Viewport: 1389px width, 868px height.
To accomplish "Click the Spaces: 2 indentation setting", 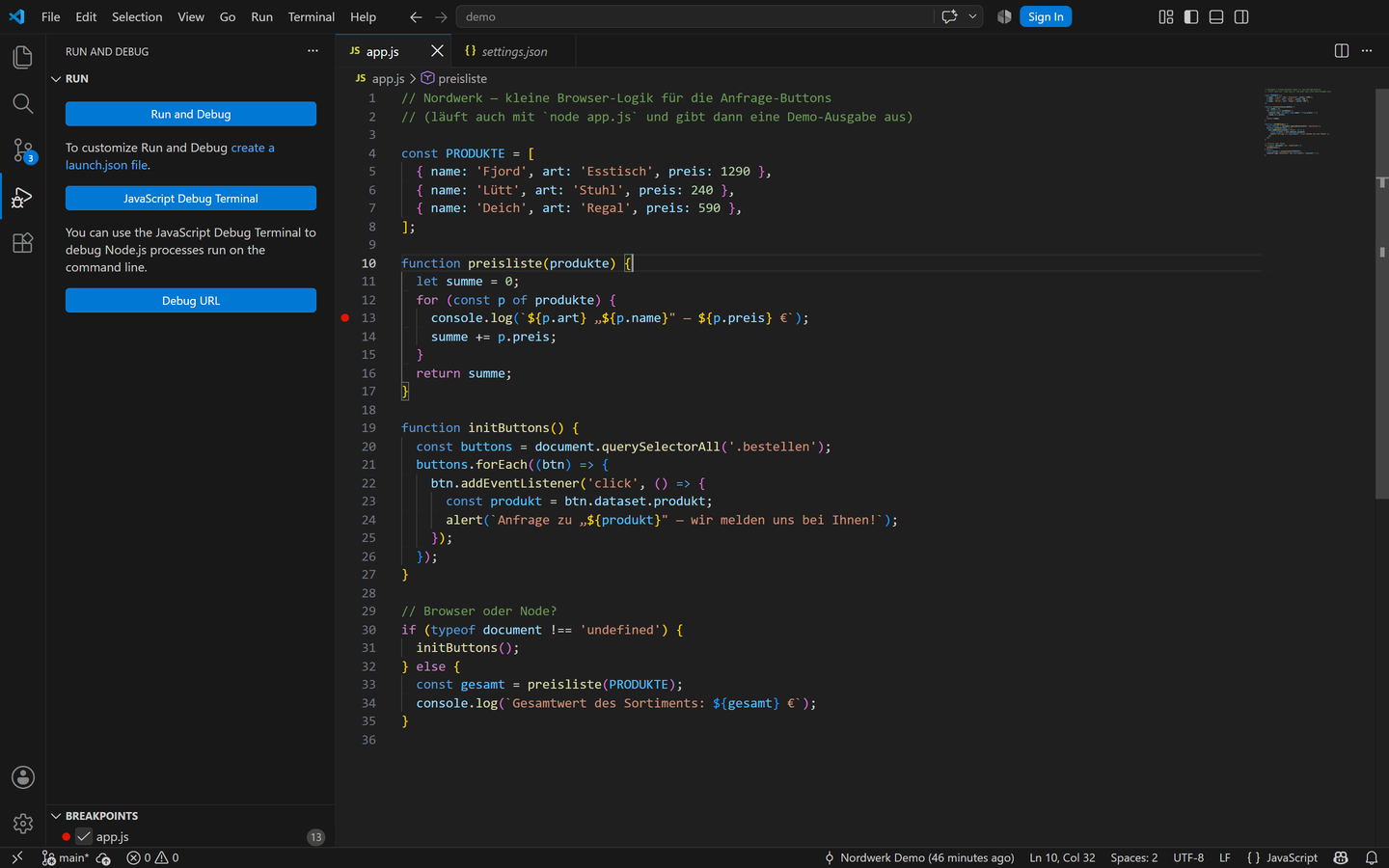I will click(x=1133, y=857).
